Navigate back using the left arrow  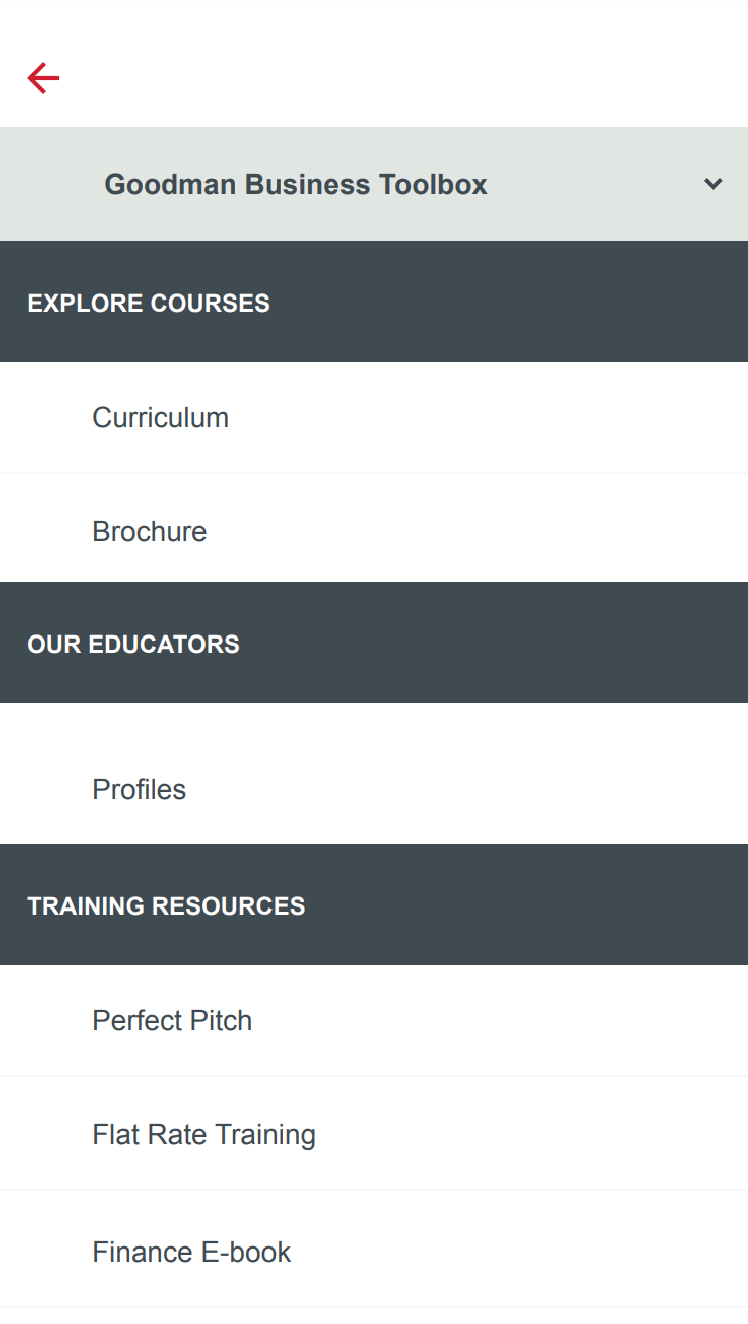(x=43, y=78)
